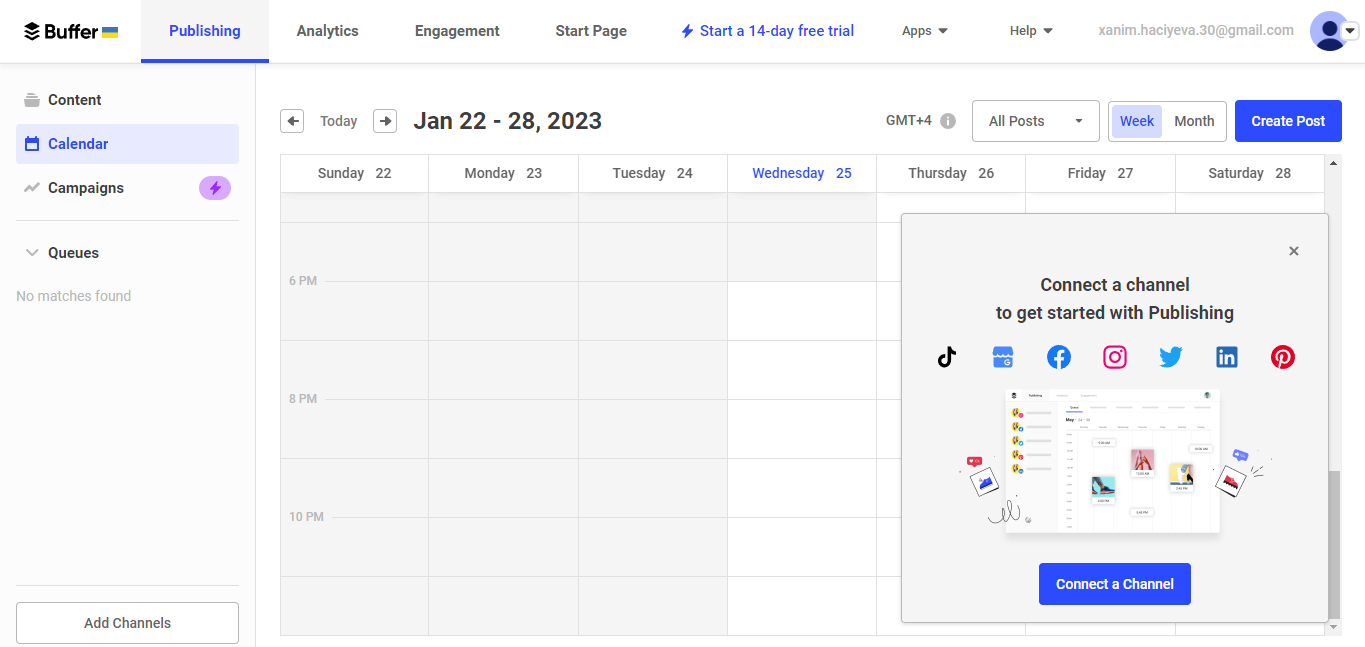The image size is (1365, 647).
Task: Open the user avatar account menu
Action: pyautogui.click(x=1334, y=31)
